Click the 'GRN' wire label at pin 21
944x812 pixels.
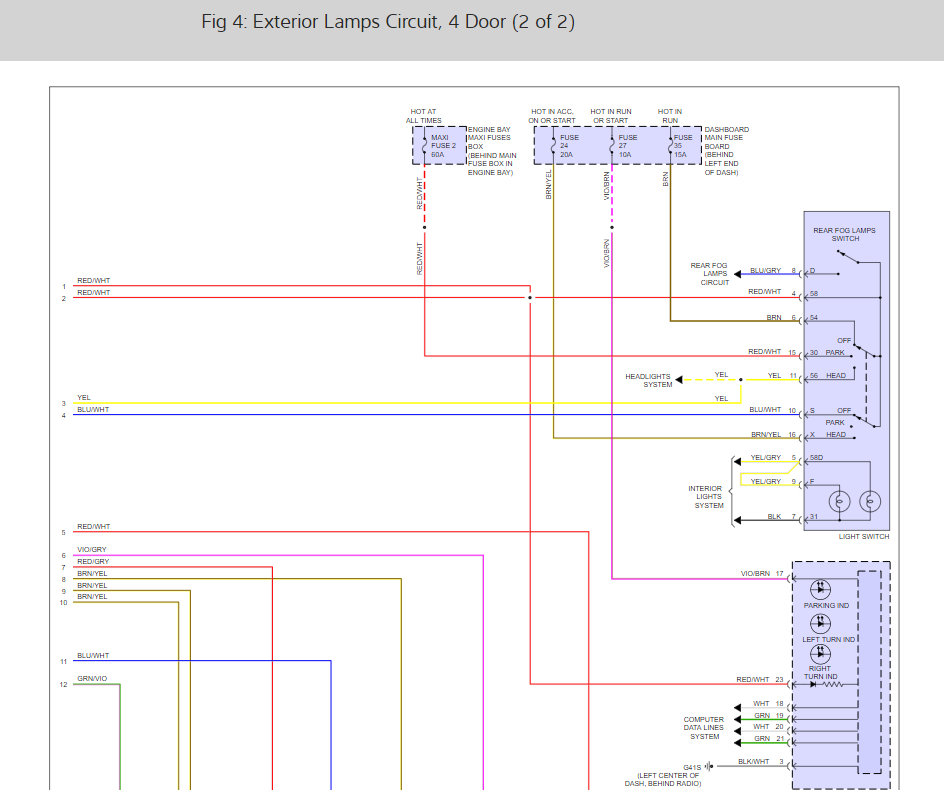[762, 739]
